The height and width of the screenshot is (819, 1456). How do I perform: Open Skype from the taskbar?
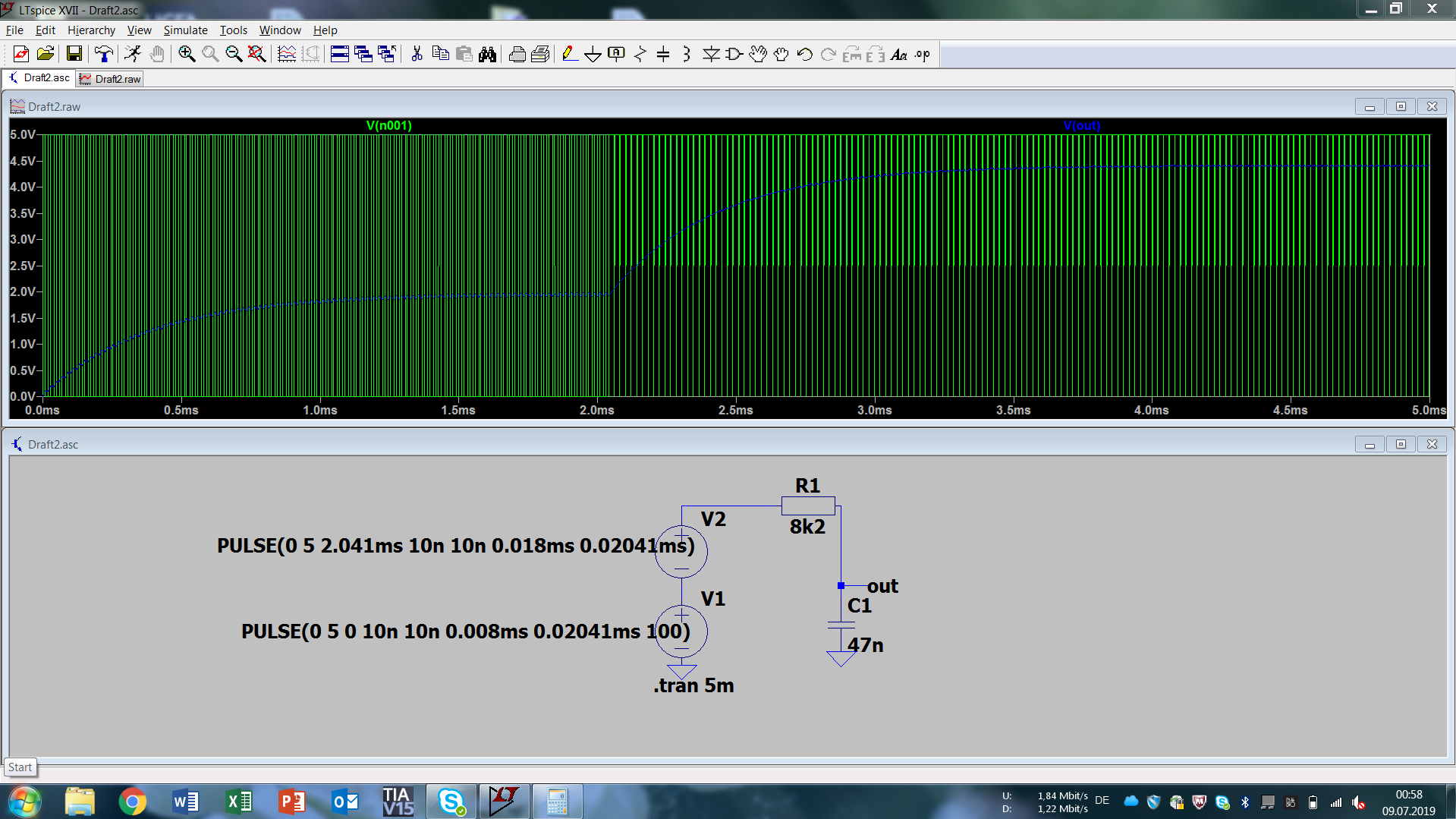[451, 802]
